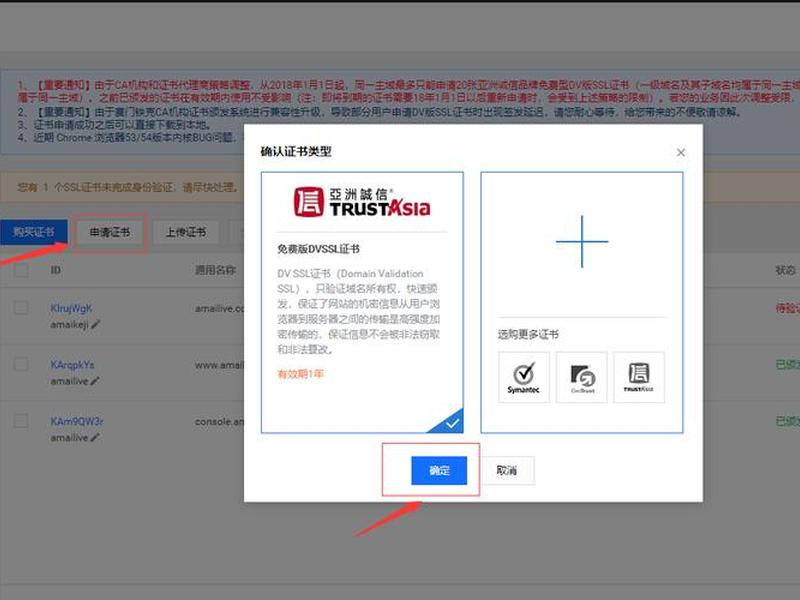800x600 pixels.
Task: Check the box for row KIrujWgK
Action: pos(21,308)
